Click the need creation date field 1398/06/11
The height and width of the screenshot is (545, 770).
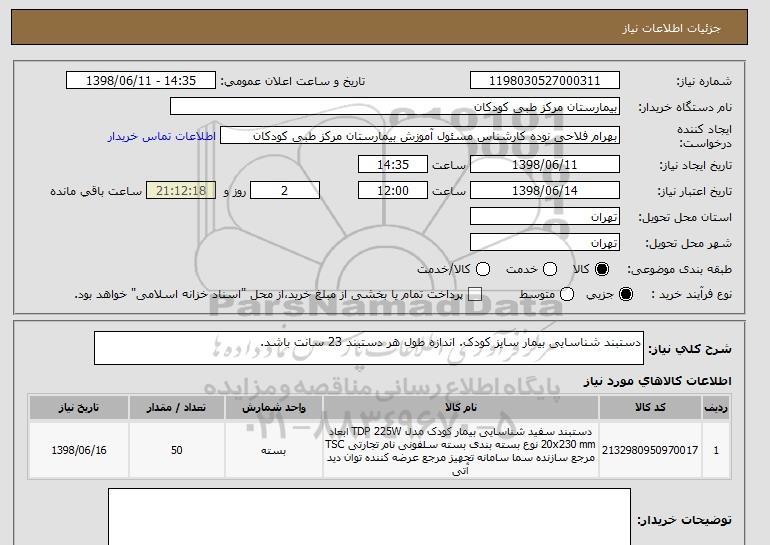pos(545,164)
